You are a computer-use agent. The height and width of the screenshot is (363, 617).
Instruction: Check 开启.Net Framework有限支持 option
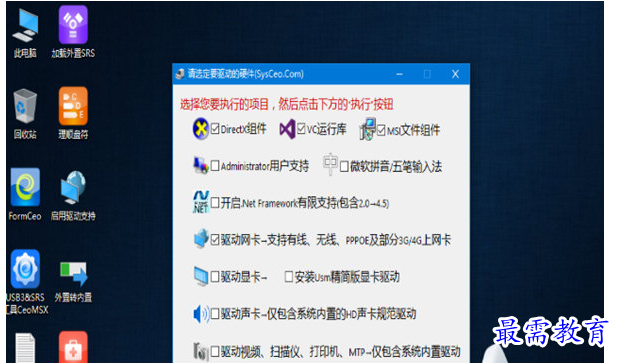pyautogui.click(x=215, y=203)
